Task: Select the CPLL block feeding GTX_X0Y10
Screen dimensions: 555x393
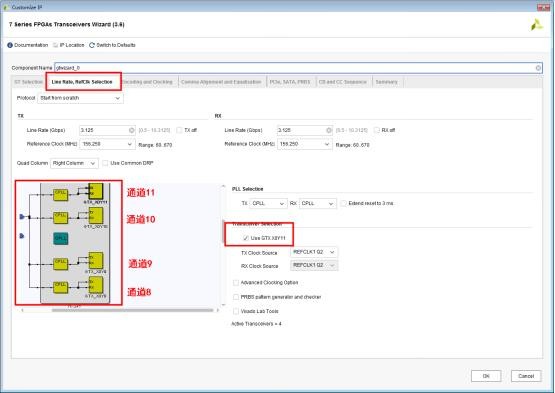Action: pos(61,217)
